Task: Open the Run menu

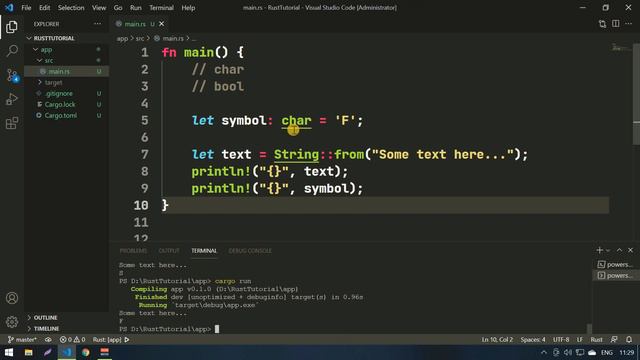Action: [136, 8]
